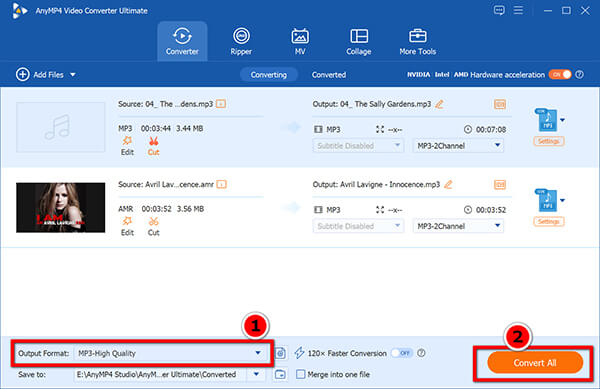Open metadata editor icon for Avril Lavigne output
The width and height of the screenshot is (600, 389).
click(x=500, y=185)
